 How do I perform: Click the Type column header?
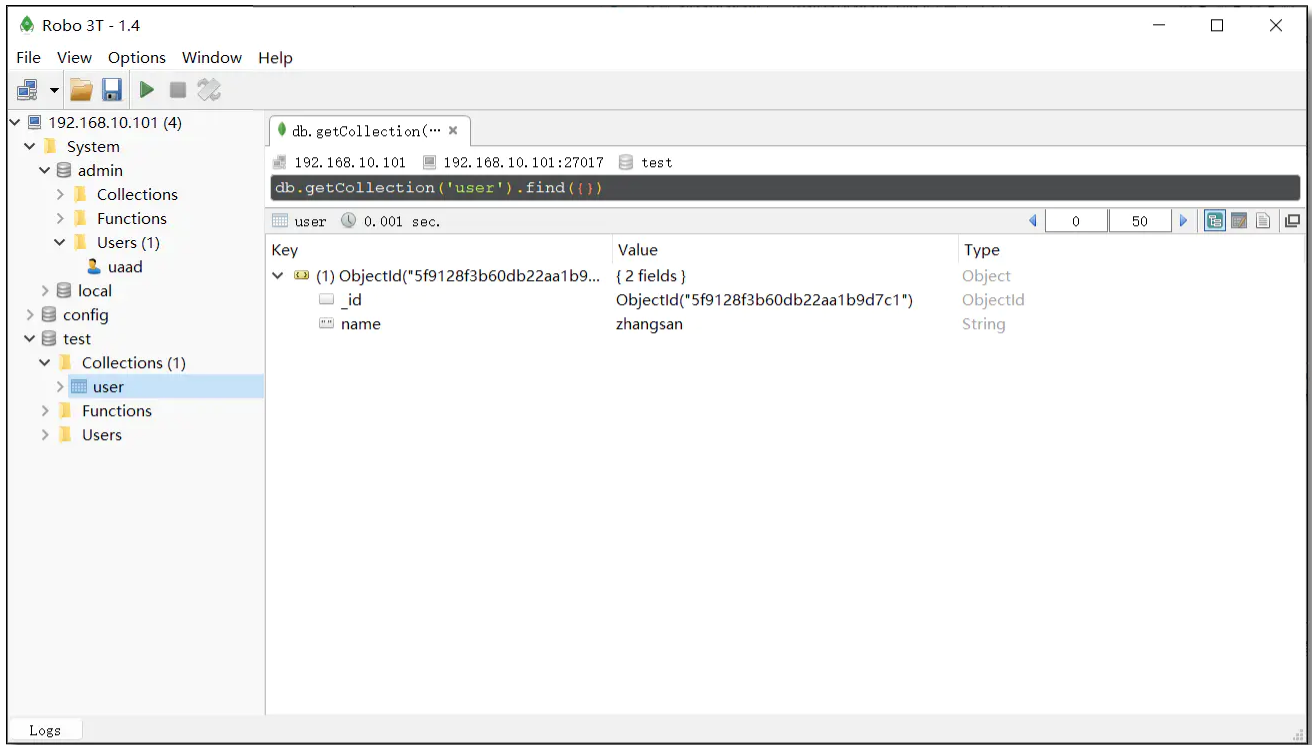pyautogui.click(x=982, y=250)
